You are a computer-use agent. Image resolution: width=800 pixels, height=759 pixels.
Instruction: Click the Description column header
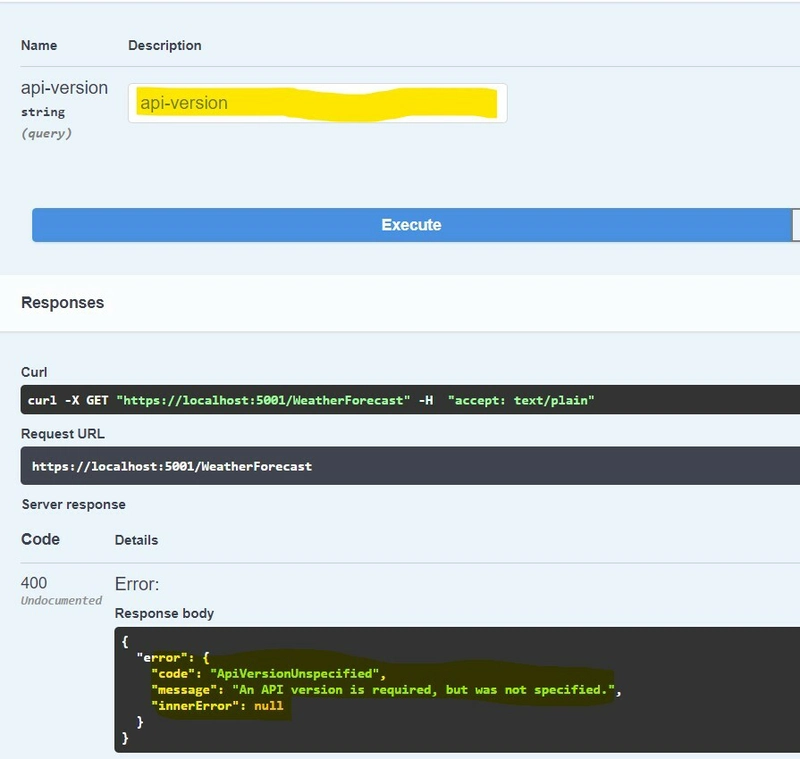(x=165, y=45)
